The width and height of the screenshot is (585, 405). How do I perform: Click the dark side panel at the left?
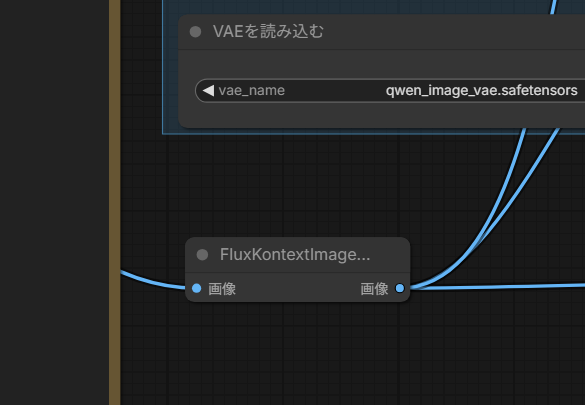tap(54, 202)
